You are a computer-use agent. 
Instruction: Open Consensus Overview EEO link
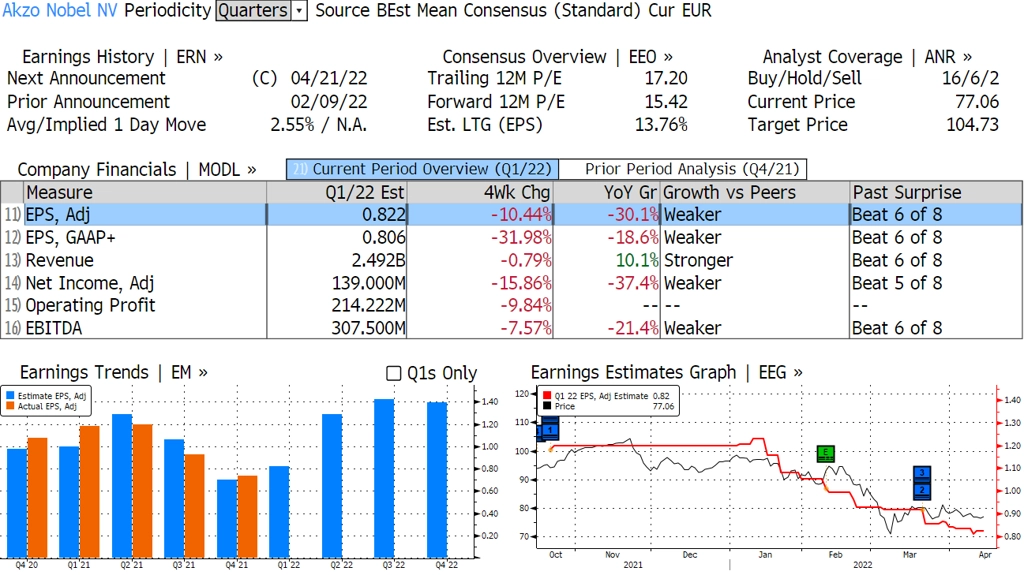[557, 57]
